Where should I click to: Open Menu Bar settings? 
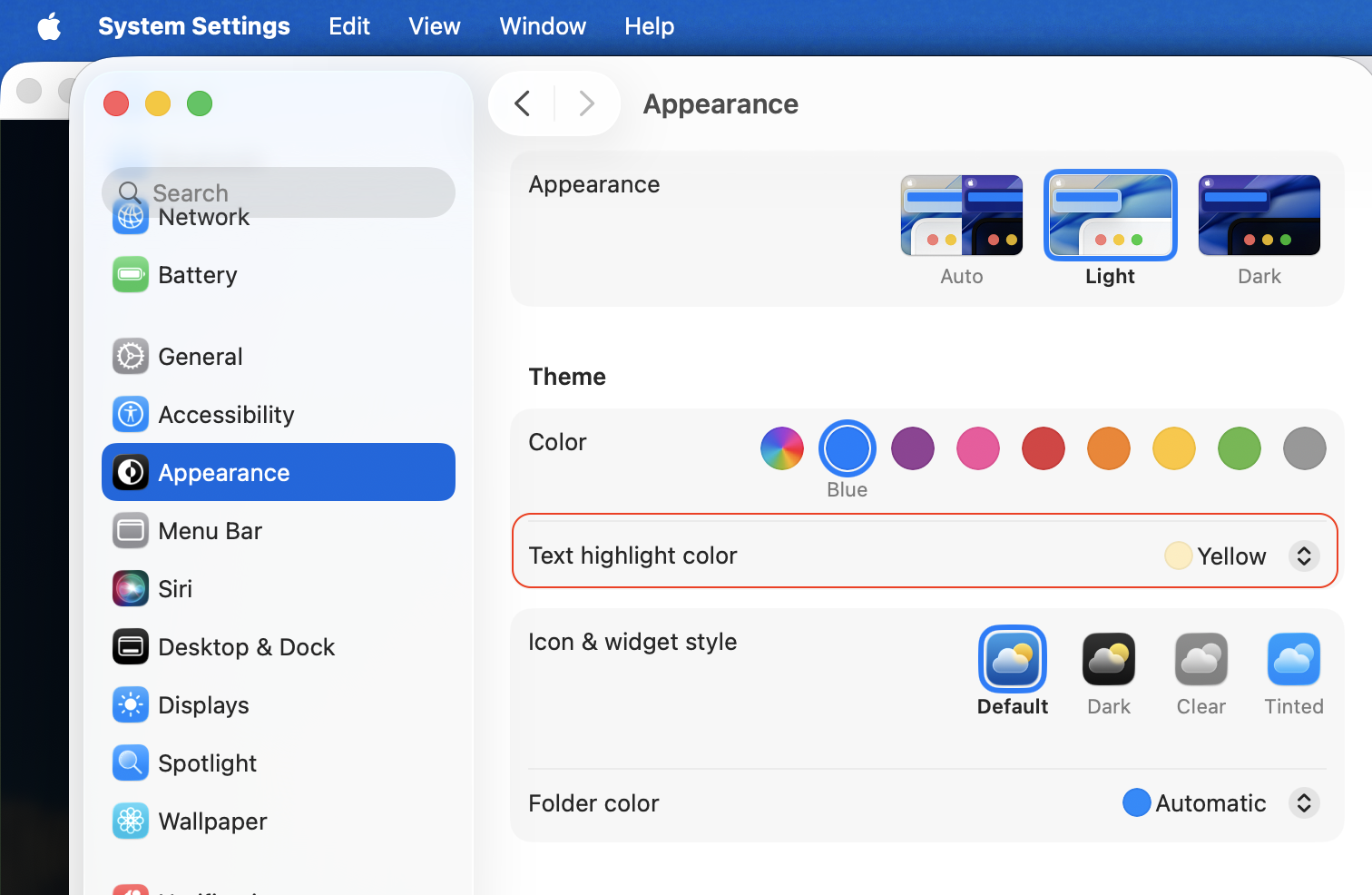pyautogui.click(x=210, y=531)
